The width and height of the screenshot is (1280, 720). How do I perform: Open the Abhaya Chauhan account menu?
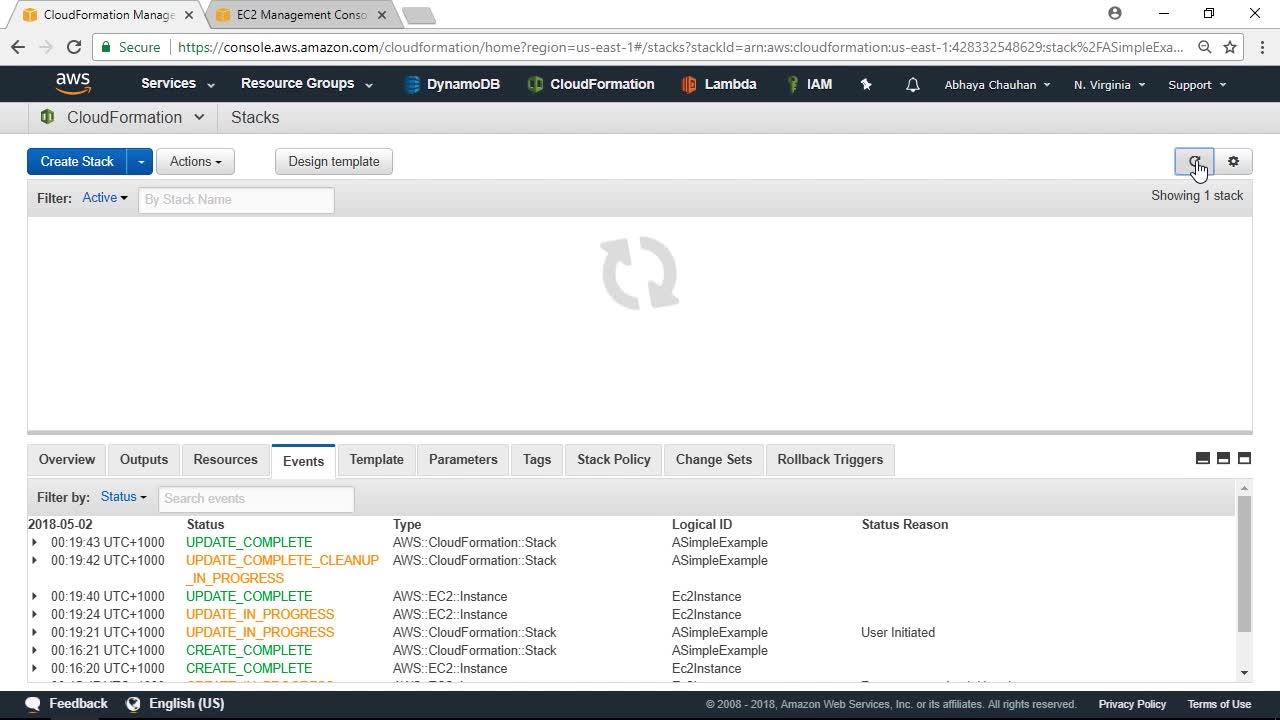(998, 85)
